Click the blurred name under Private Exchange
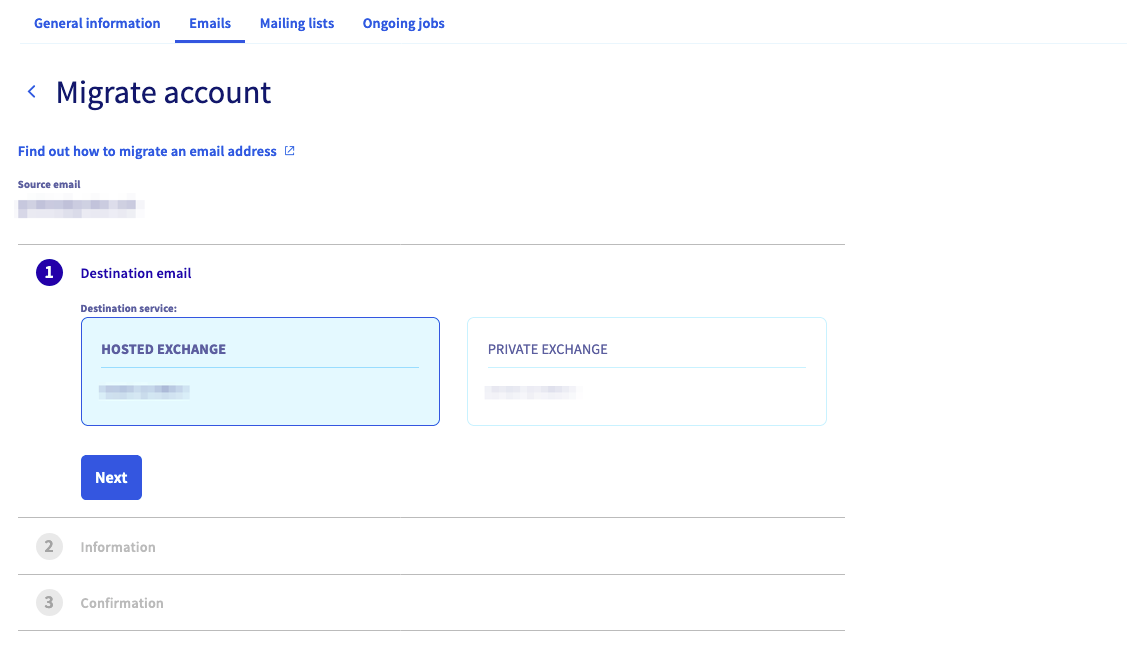 532,392
